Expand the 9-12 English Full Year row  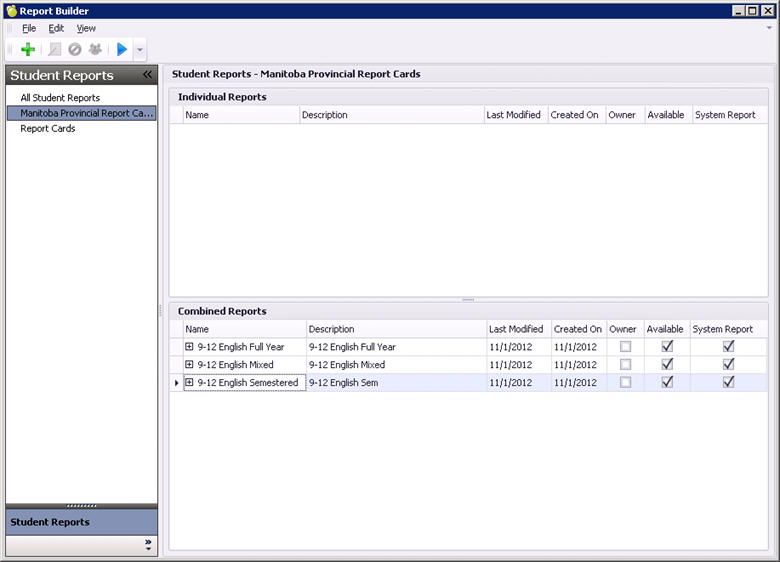click(189, 347)
